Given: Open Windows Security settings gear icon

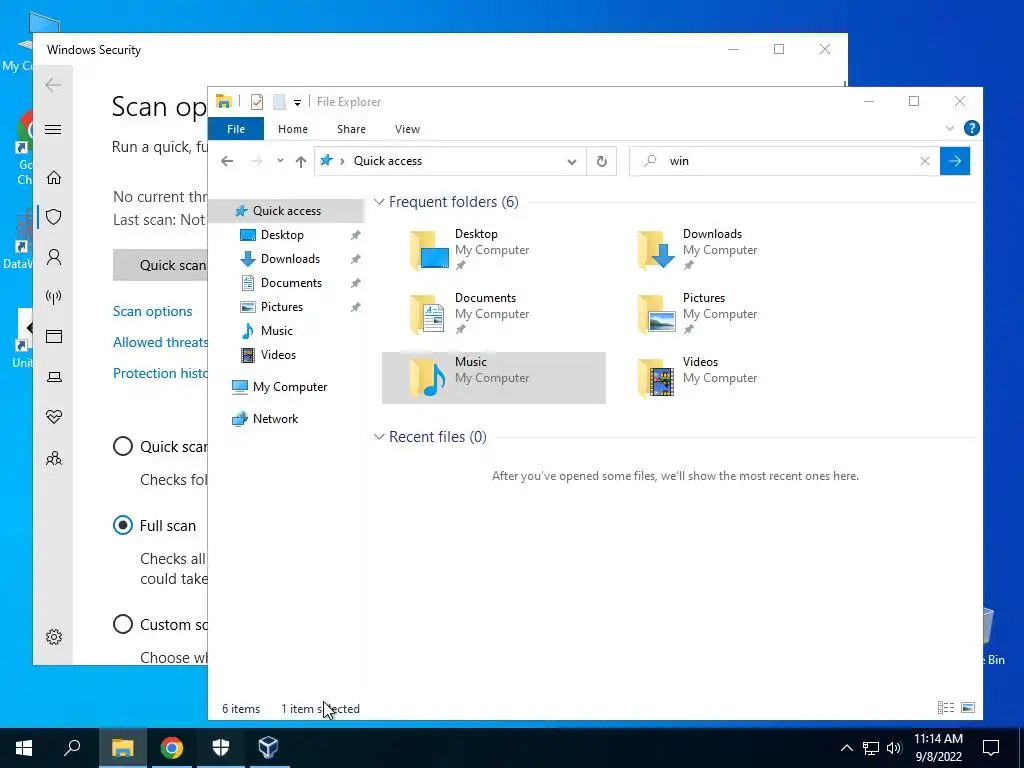Looking at the screenshot, I should [54, 637].
